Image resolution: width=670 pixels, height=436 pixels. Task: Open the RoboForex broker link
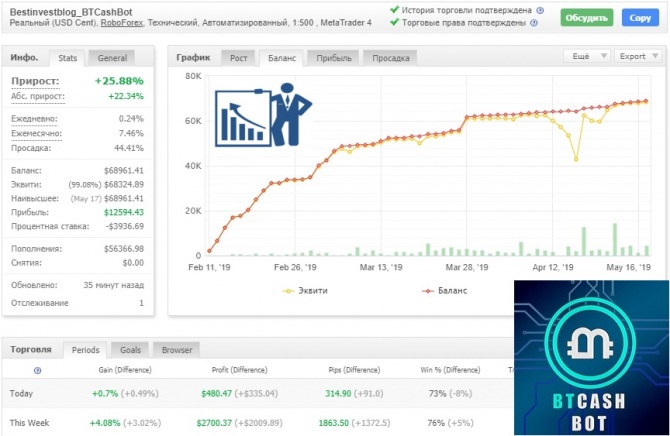click(x=122, y=23)
